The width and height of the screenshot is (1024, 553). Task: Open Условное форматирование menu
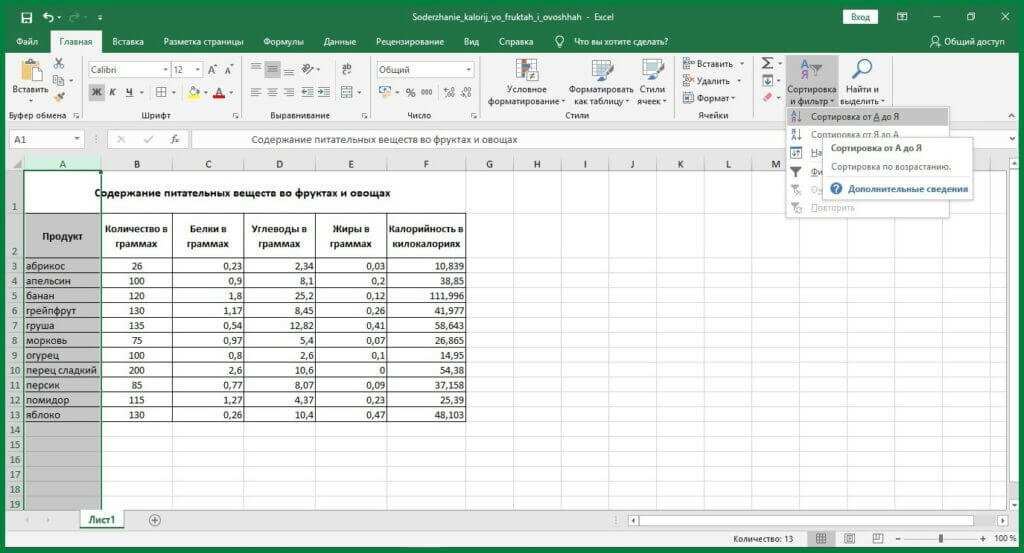(526, 81)
